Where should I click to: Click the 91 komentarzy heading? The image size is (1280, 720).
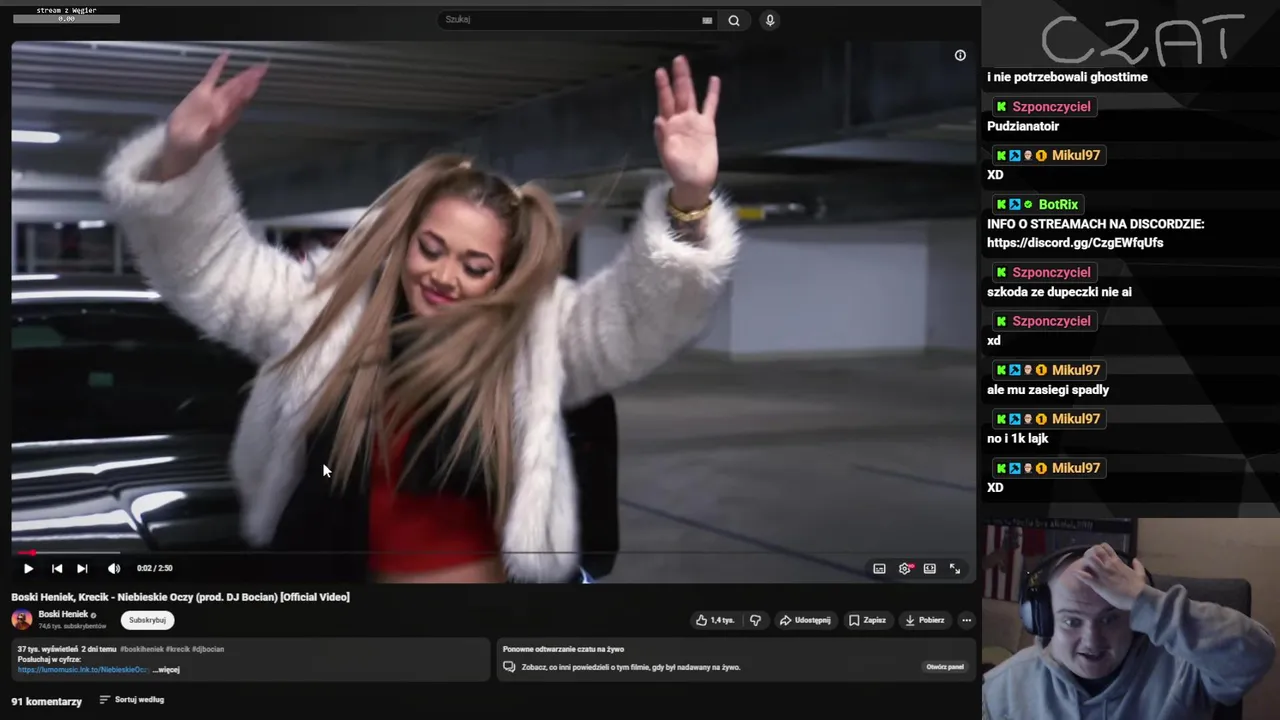[47, 702]
